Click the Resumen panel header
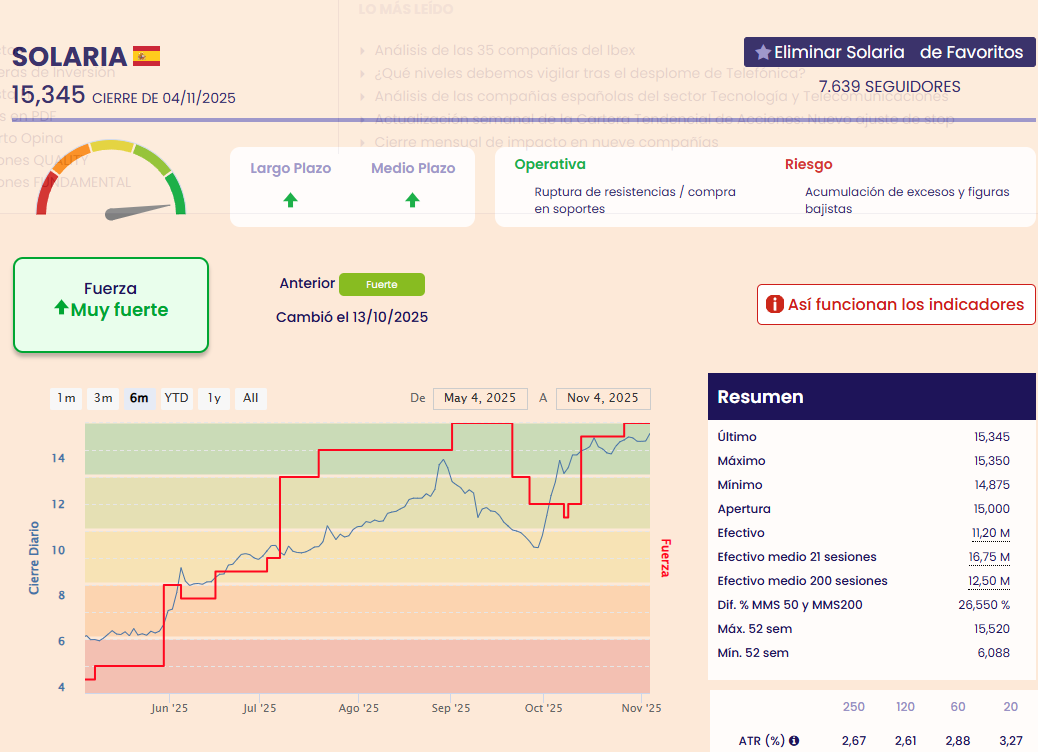 (x=872, y=397)
